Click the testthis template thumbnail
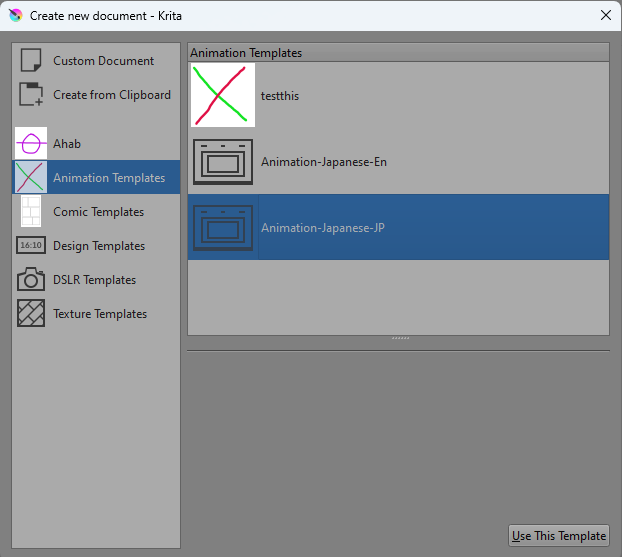 tap(223, 95)
